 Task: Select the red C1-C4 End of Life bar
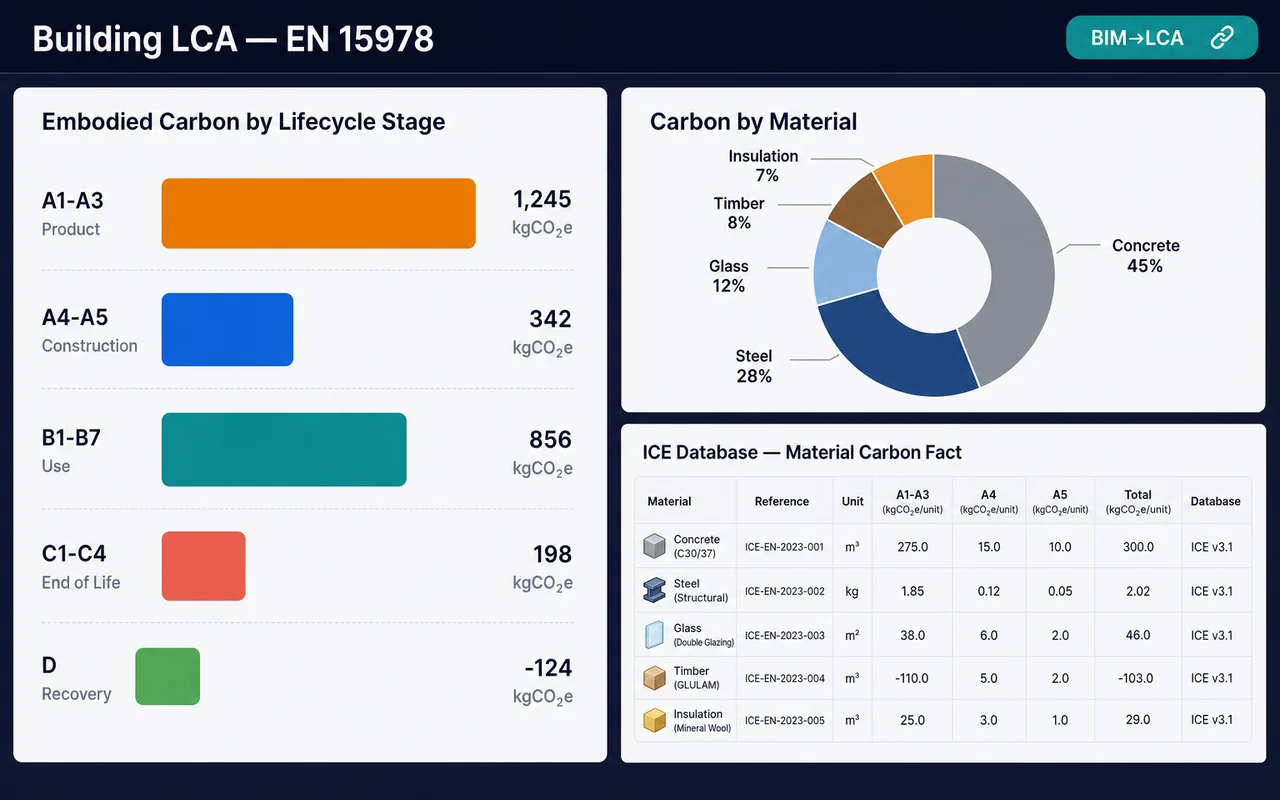pos(203,566)
